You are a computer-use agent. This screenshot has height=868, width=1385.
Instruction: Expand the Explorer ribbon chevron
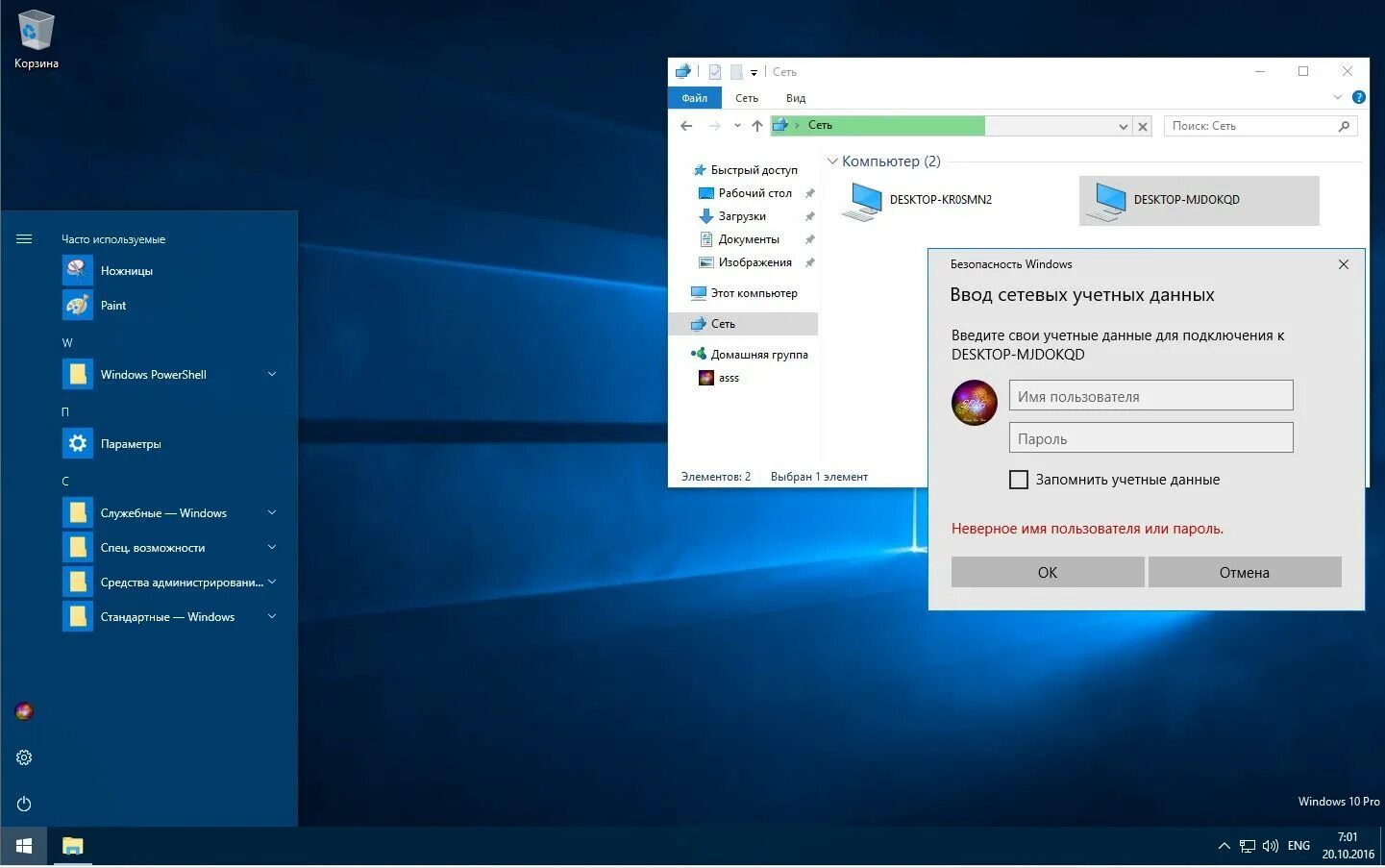click(1337, 97)
